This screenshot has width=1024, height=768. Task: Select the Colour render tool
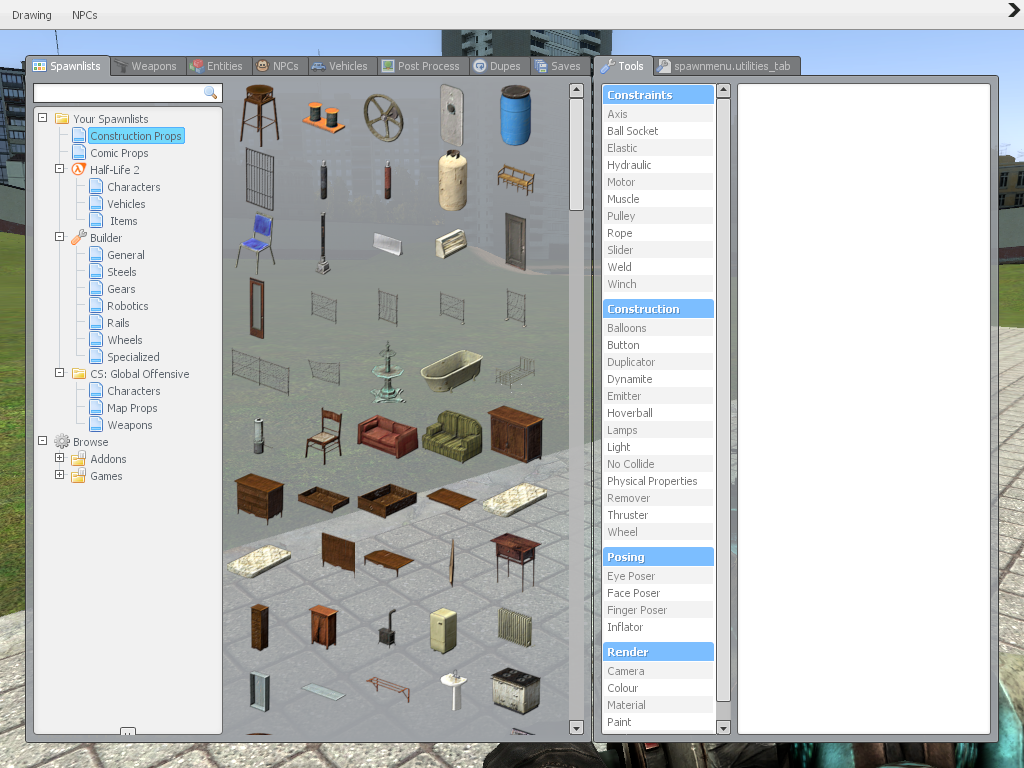658,688
